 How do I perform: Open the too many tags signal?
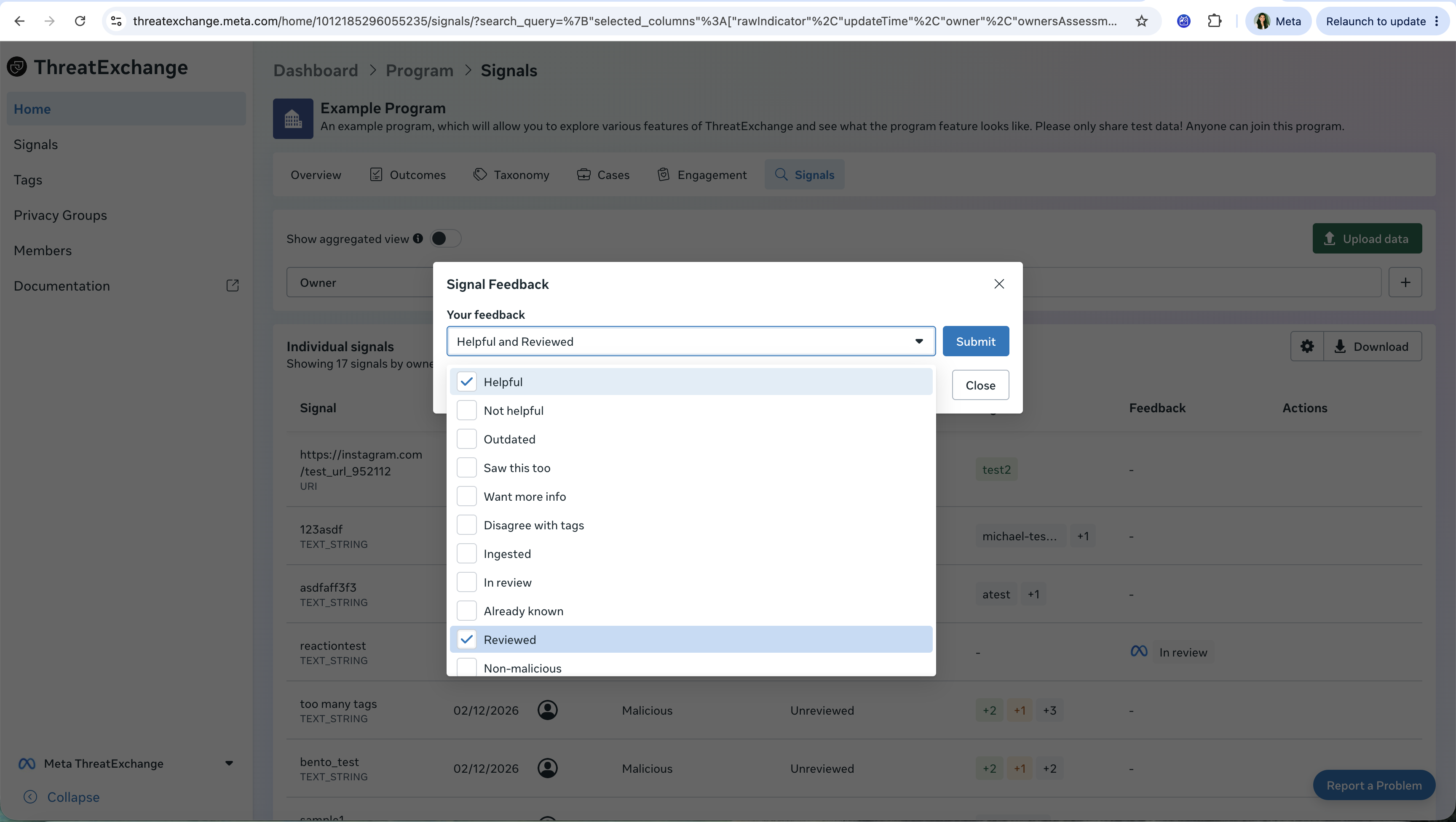coord(338,704)
